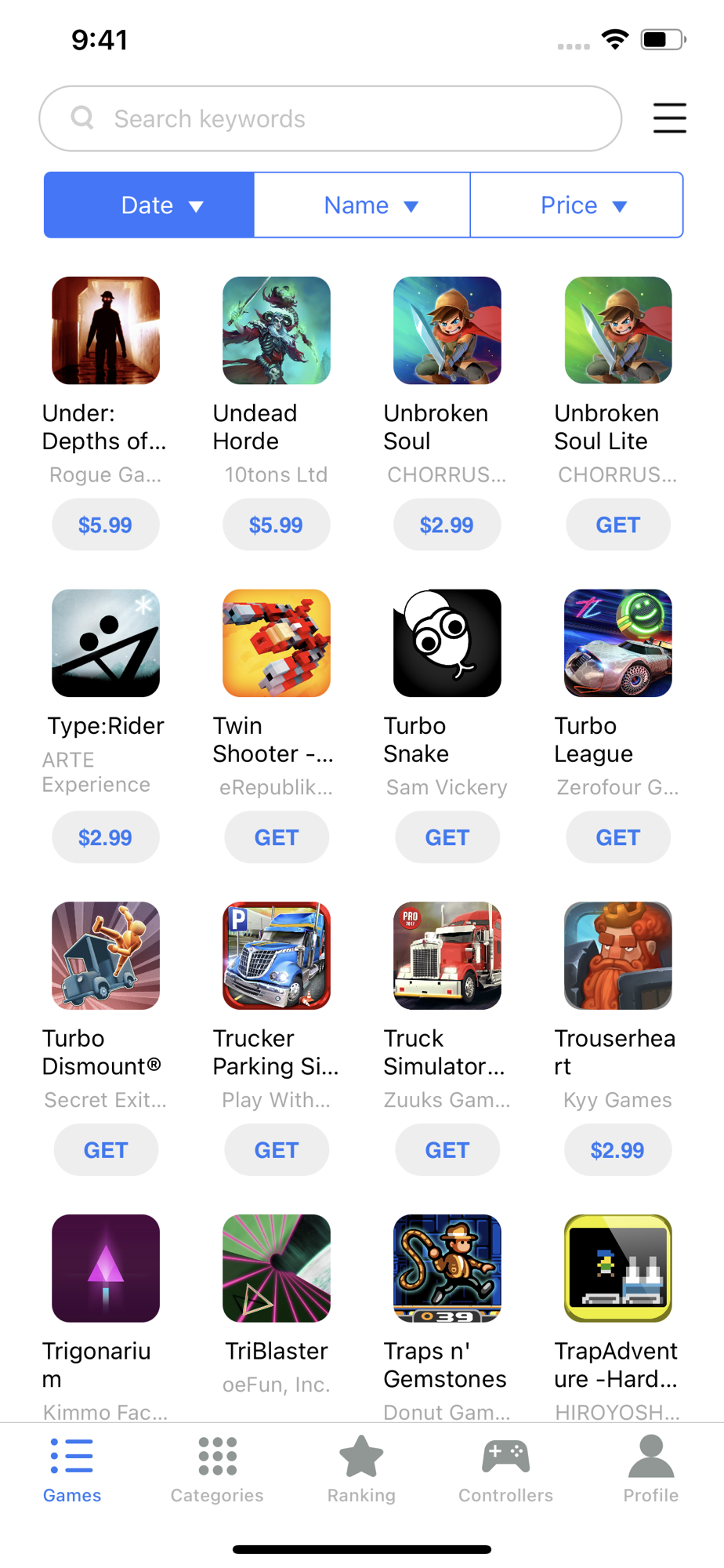The height and width of the screenshot is (1568, 724).
Task: Open the Controllers tab
Action: (x=505, y=1471)
